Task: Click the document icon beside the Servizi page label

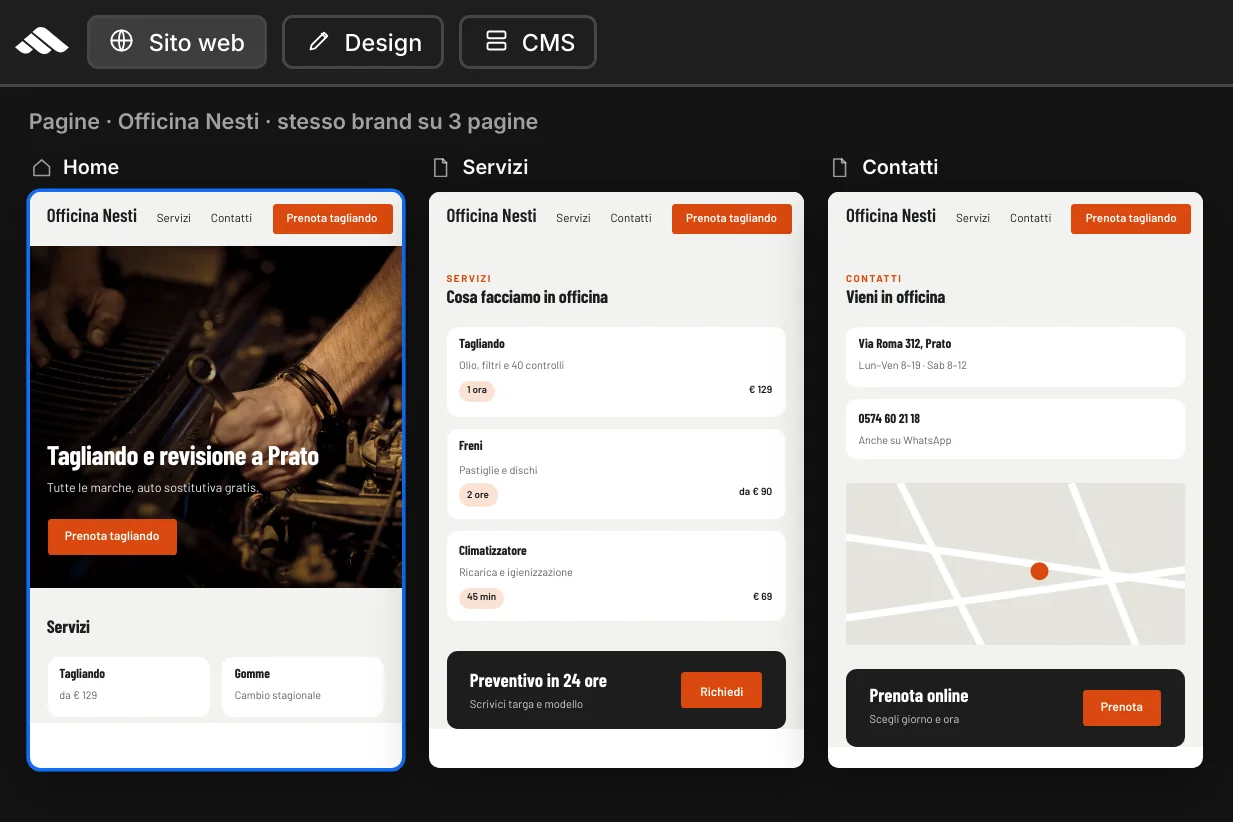Action: 440,167
